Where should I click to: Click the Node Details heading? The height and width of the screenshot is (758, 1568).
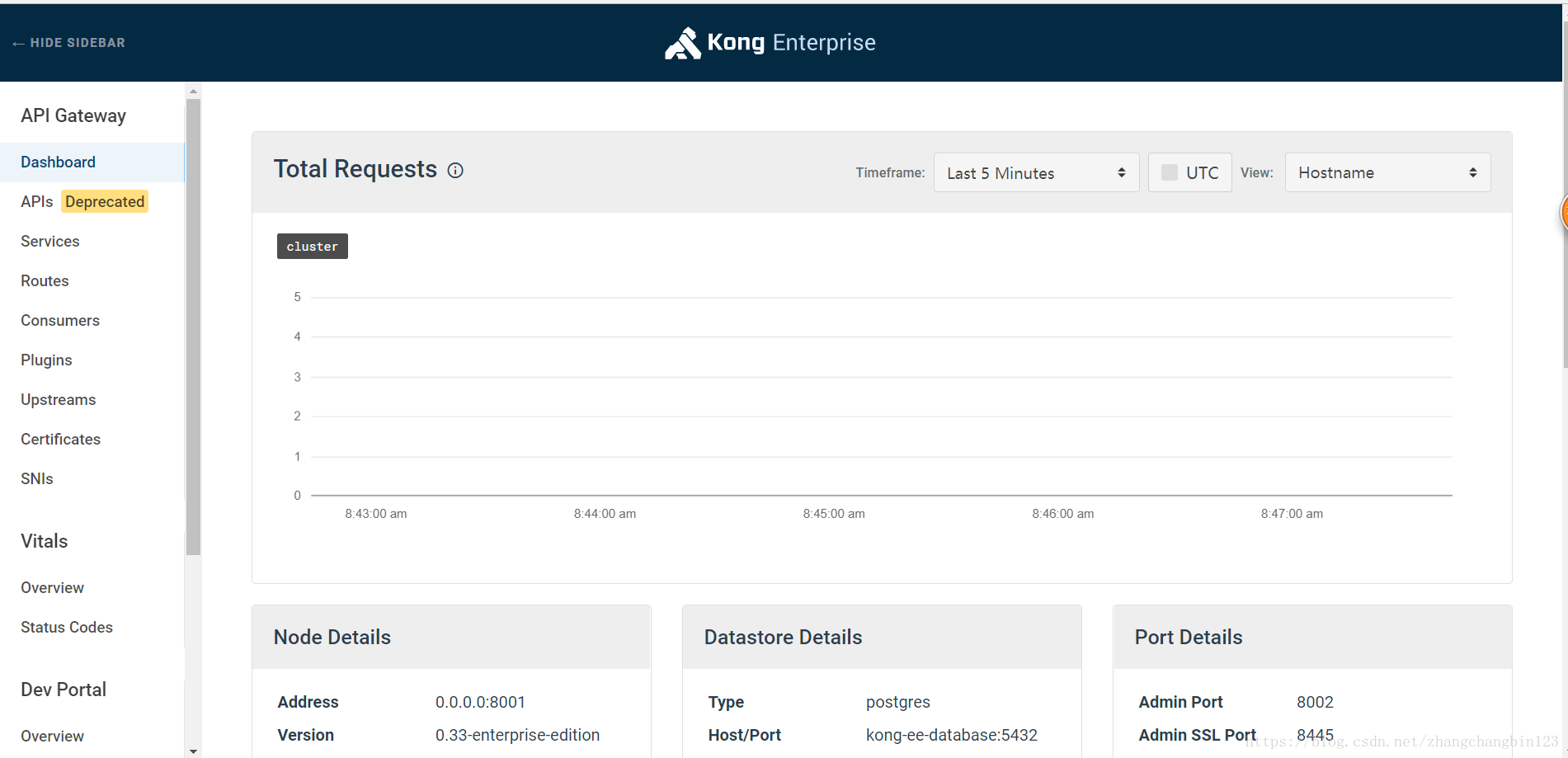pos(332,638)
